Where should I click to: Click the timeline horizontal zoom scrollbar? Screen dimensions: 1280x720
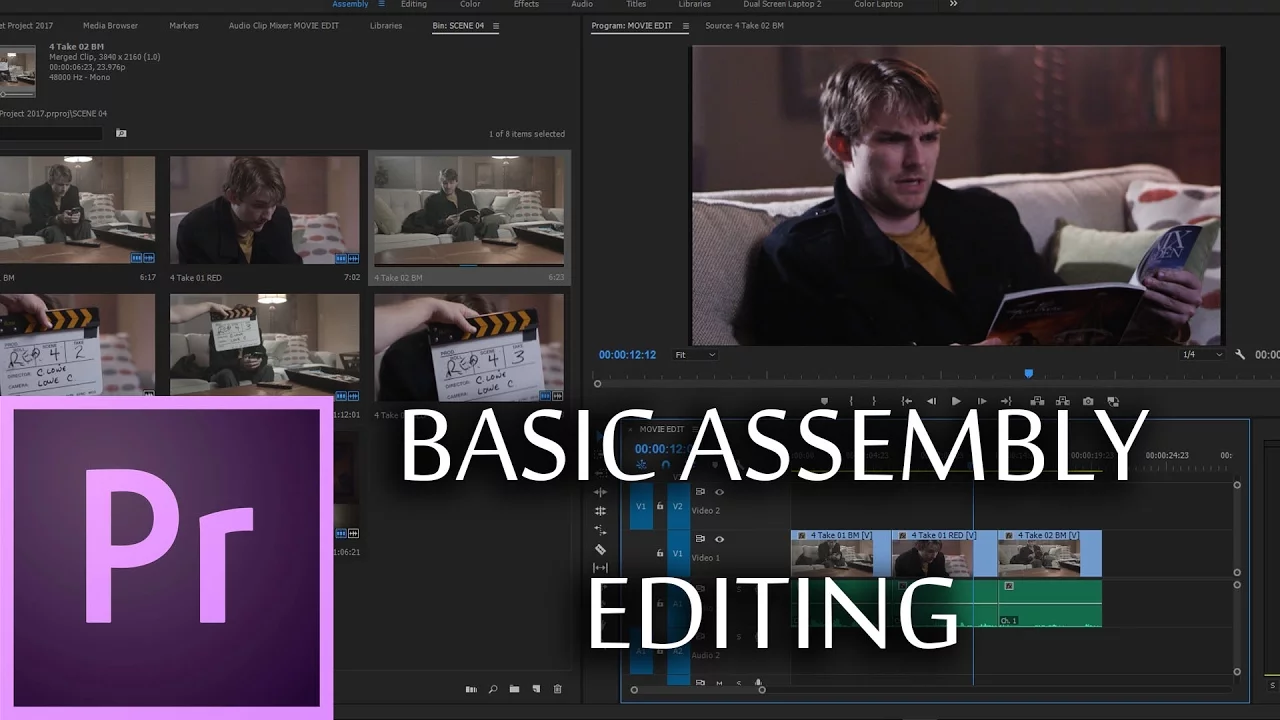[698, 690]
